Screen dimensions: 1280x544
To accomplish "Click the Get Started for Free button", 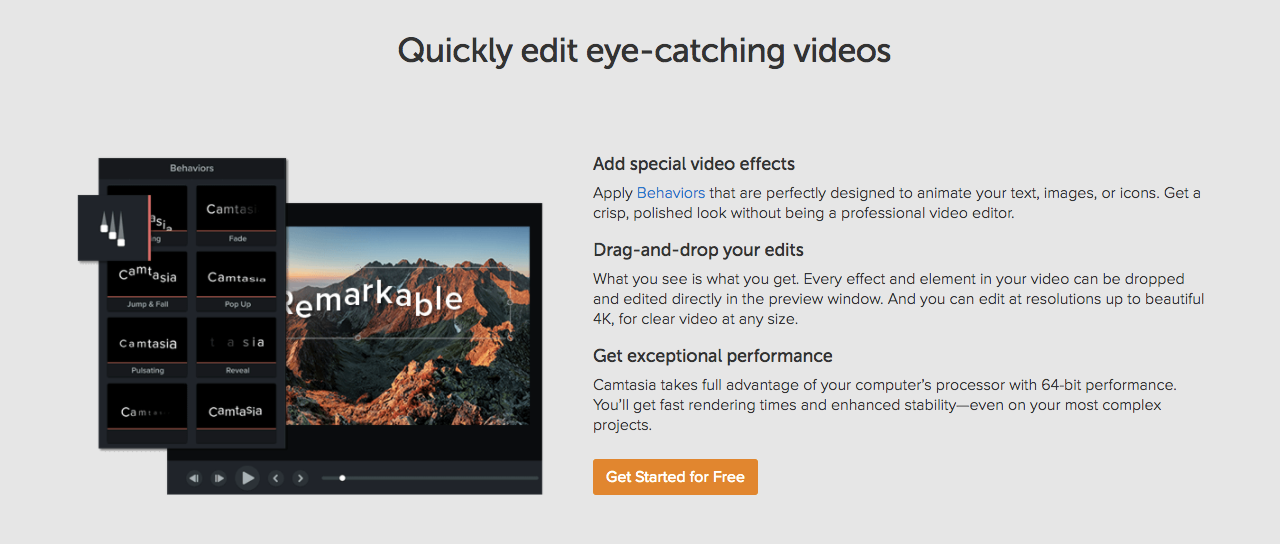I will [675, 477].
